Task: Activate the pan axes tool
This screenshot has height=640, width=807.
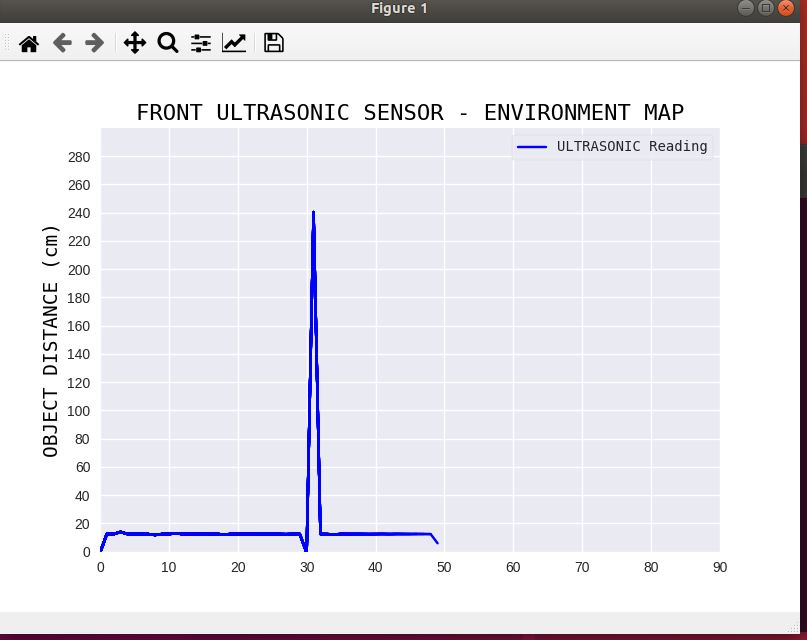Action: tap(135, 43)
